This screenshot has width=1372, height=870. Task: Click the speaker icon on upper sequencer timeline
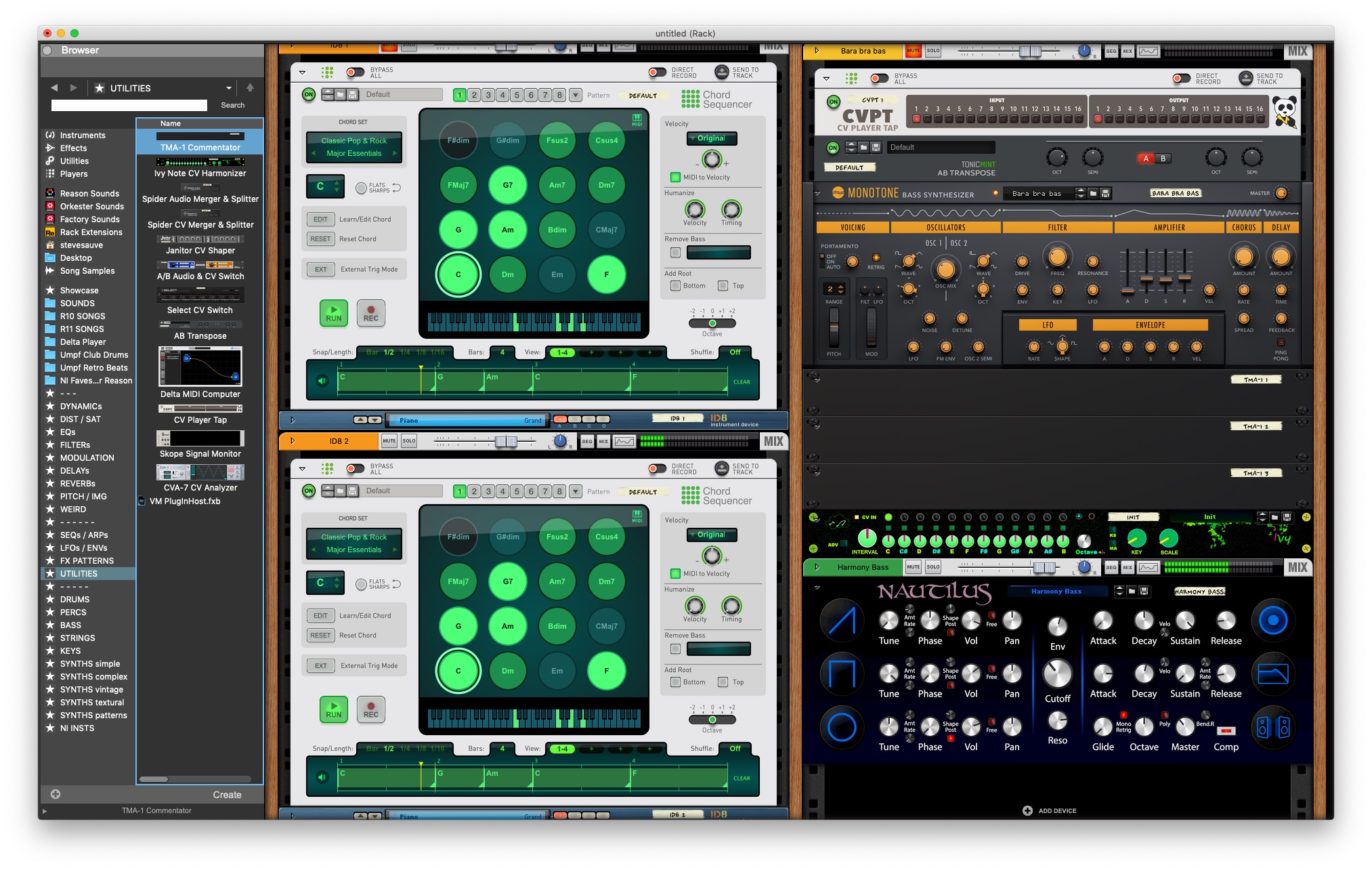(x=322, y=381)
